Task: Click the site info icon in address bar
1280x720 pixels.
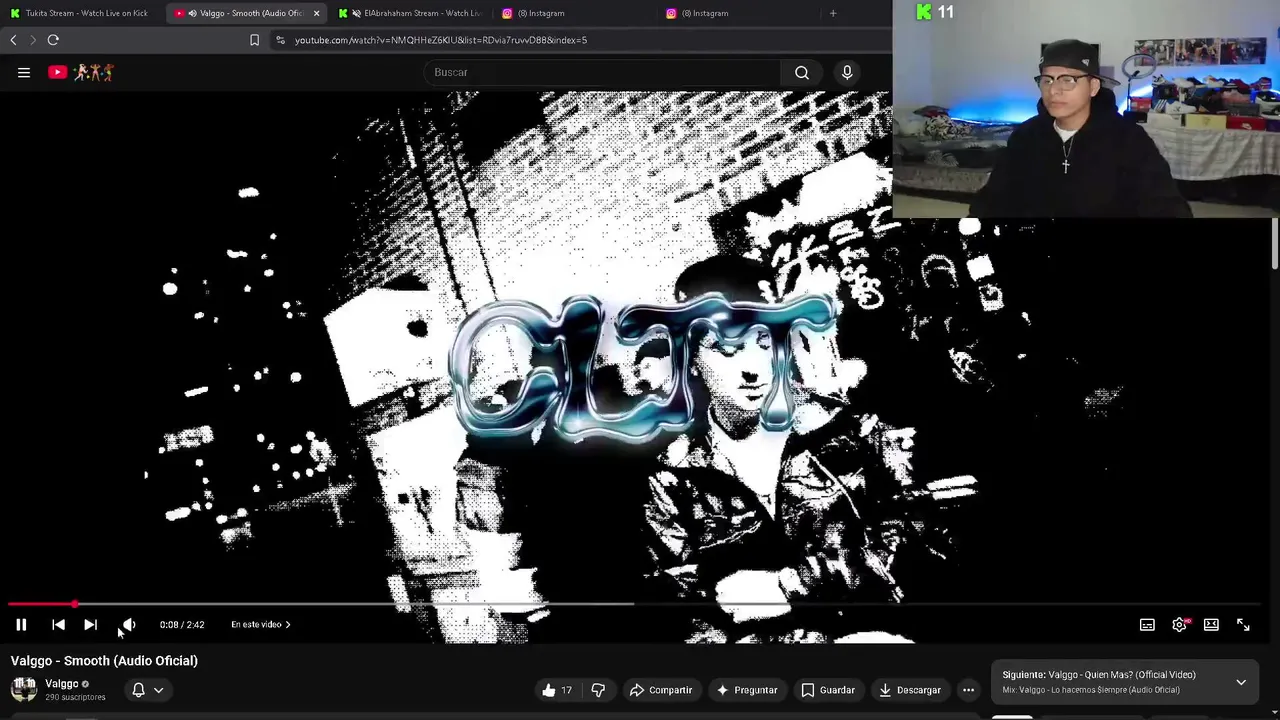Action: [x=281, y=40]
